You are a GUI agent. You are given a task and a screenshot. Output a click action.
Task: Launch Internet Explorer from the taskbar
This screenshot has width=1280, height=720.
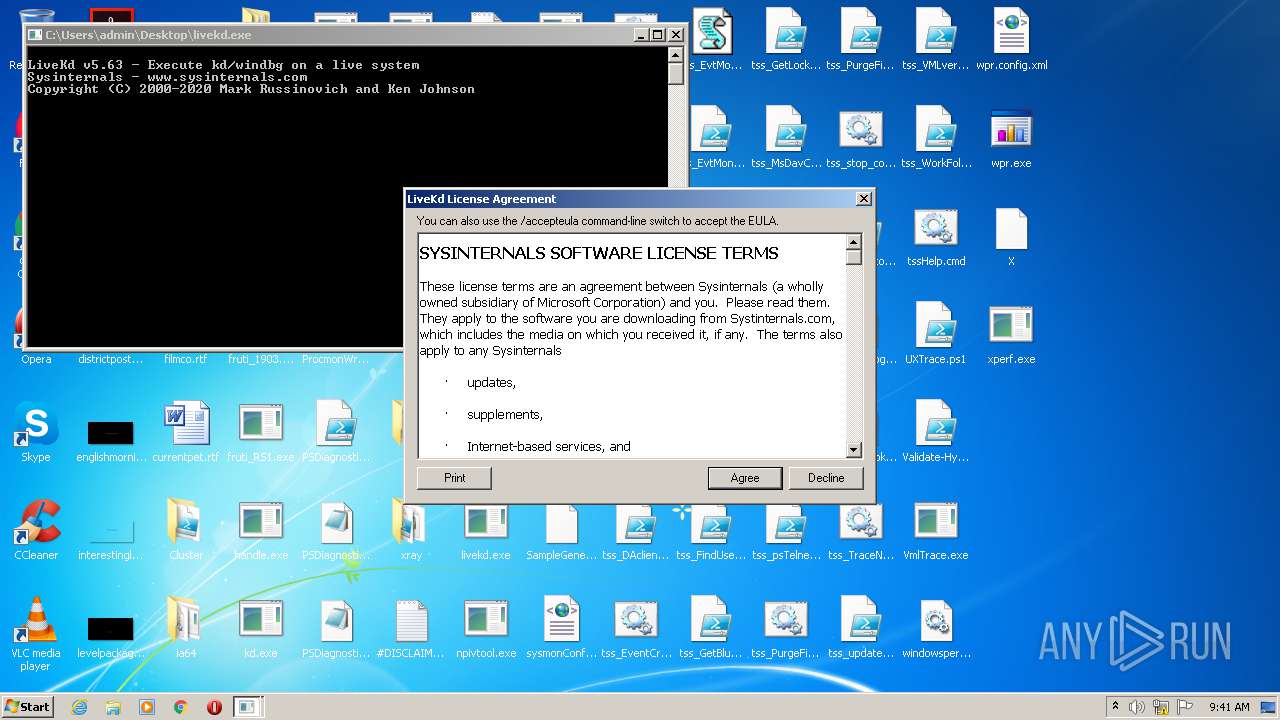79,707
